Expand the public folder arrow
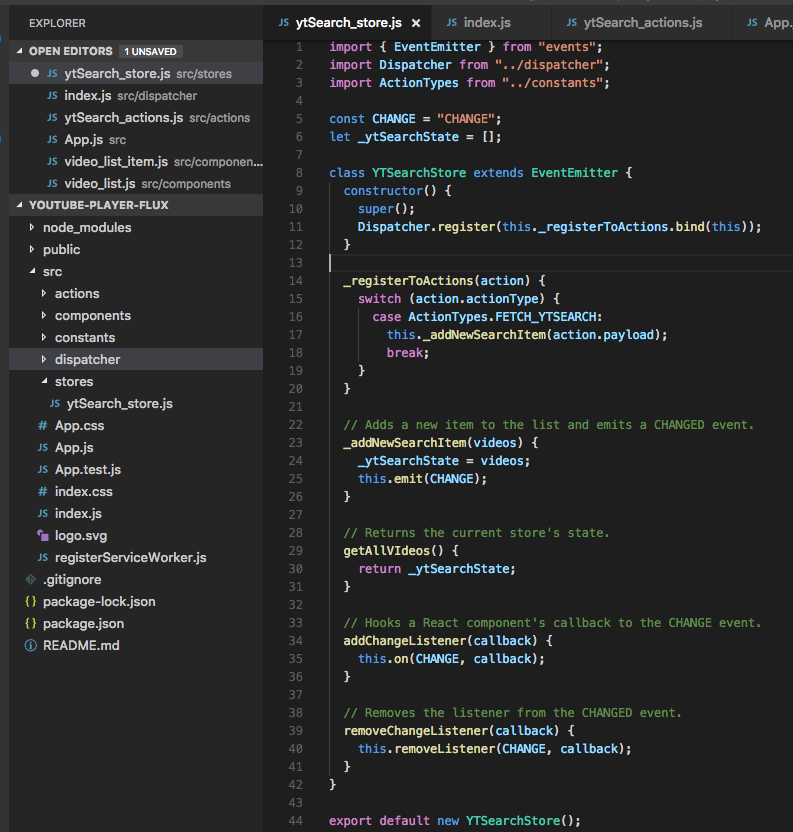 coord(32,249)
